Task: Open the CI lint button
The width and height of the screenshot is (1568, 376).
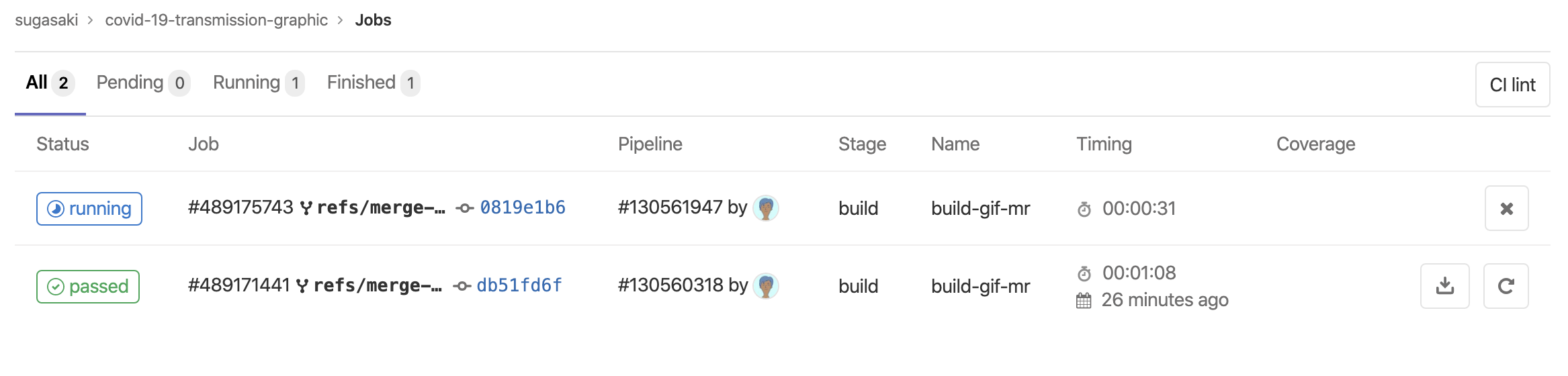Action: tap(1512, 85)
